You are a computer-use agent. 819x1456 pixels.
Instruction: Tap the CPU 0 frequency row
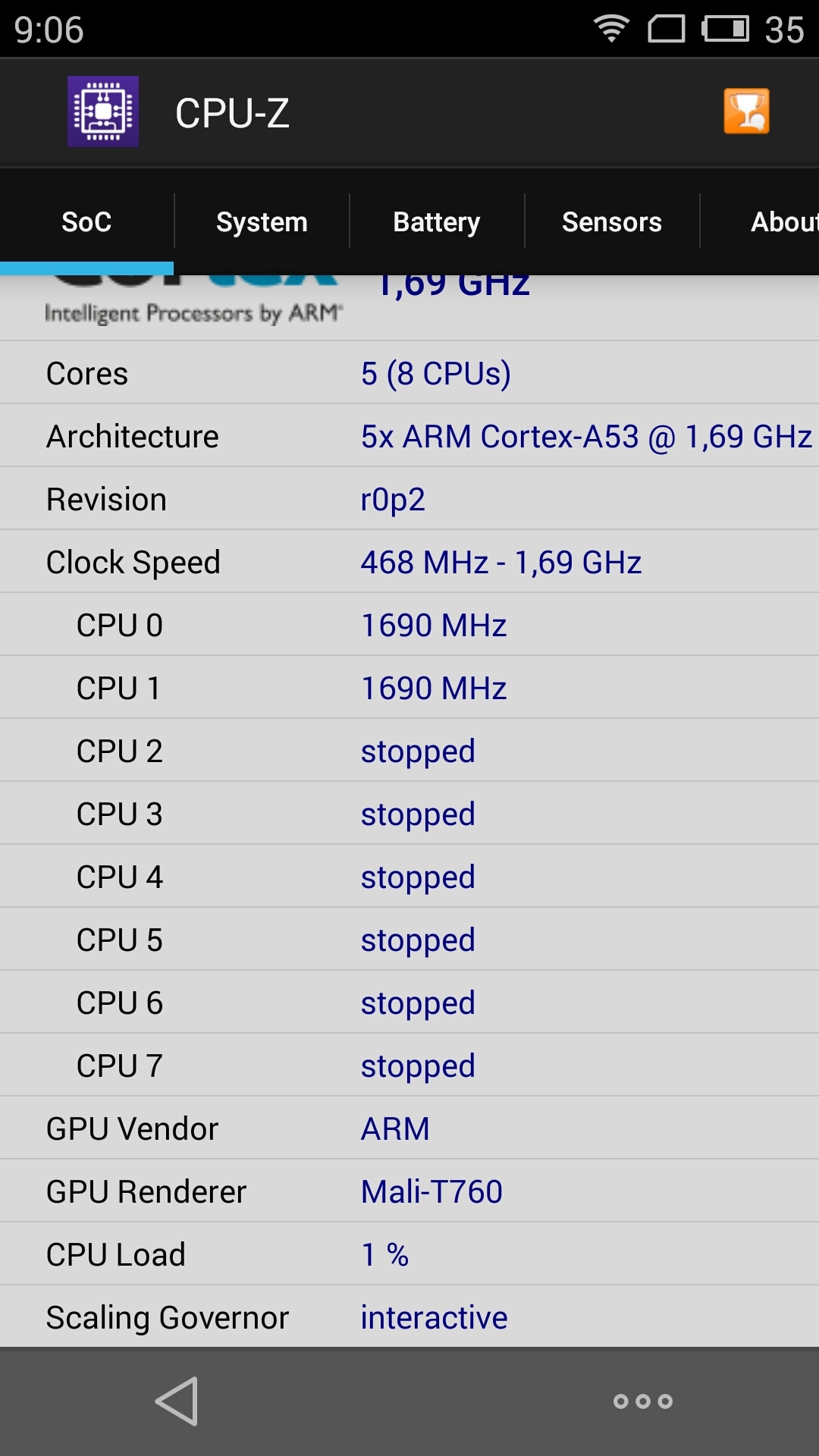(x=409, y=625)
